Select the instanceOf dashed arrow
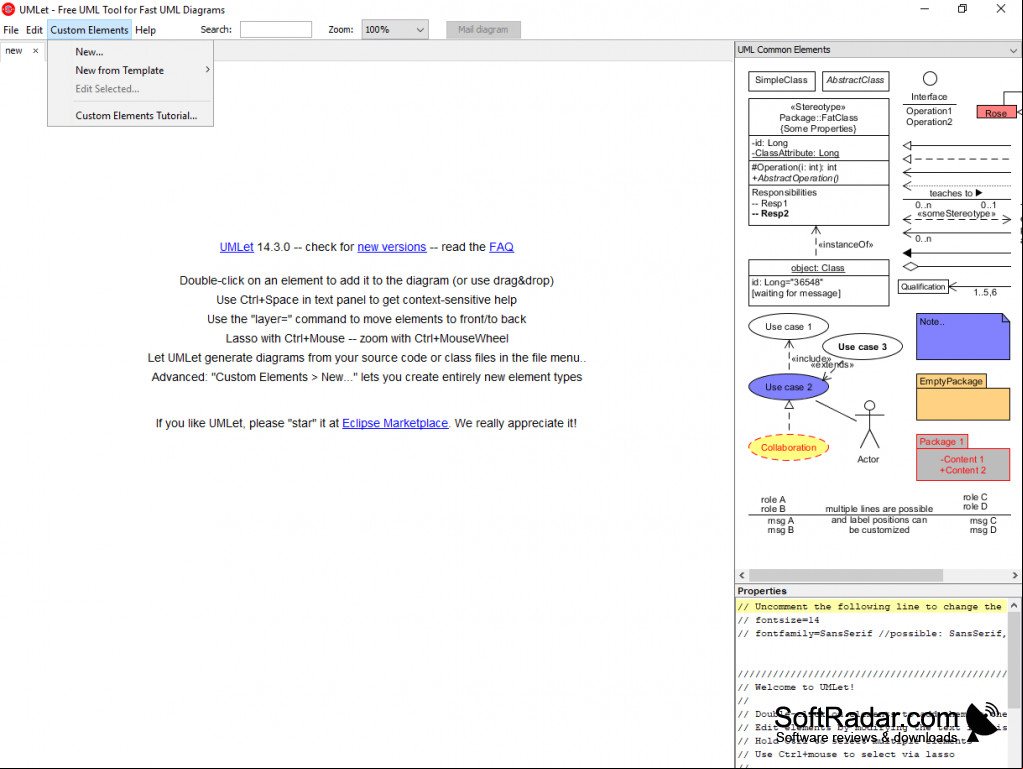 (816, 242)
